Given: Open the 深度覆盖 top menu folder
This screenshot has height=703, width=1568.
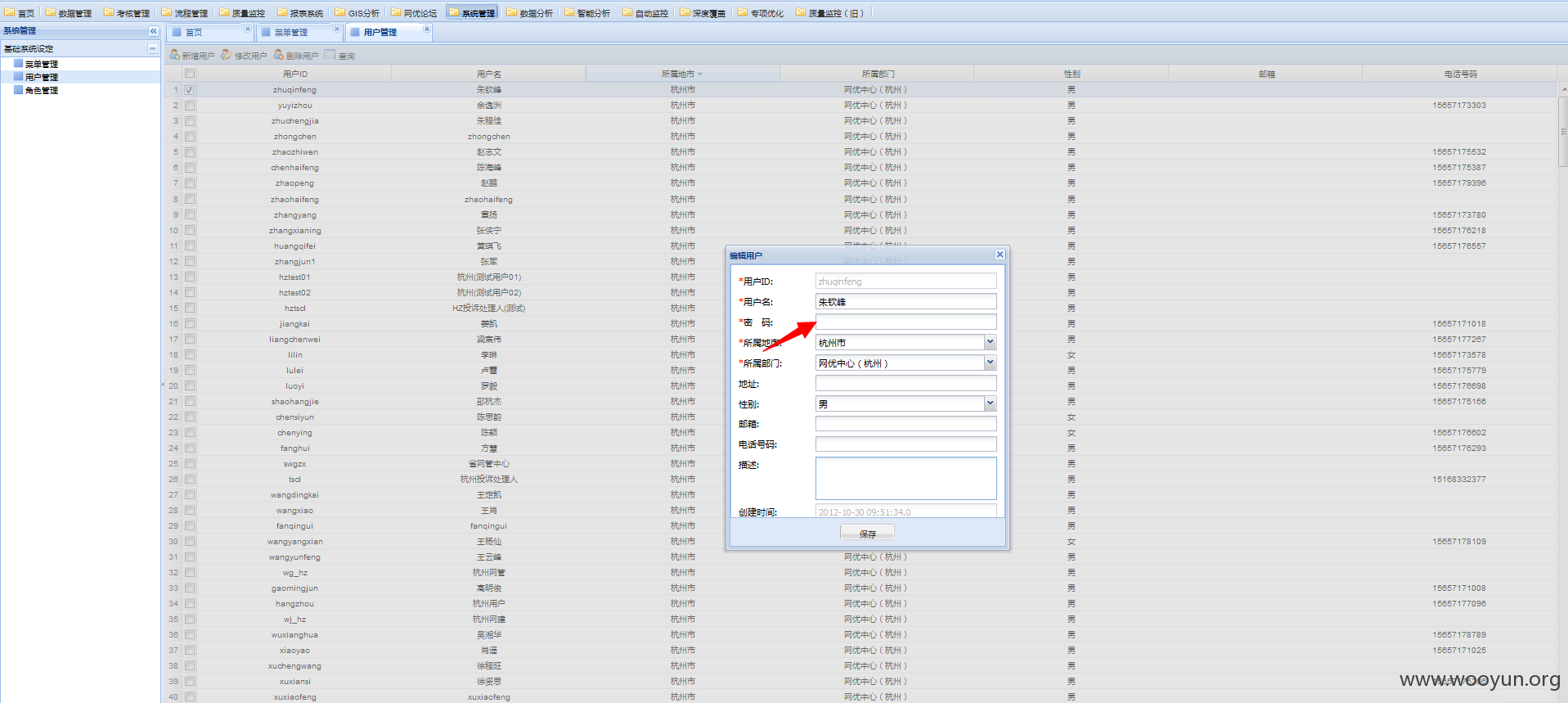Looking at the screenshot, I should pos(703,13).
